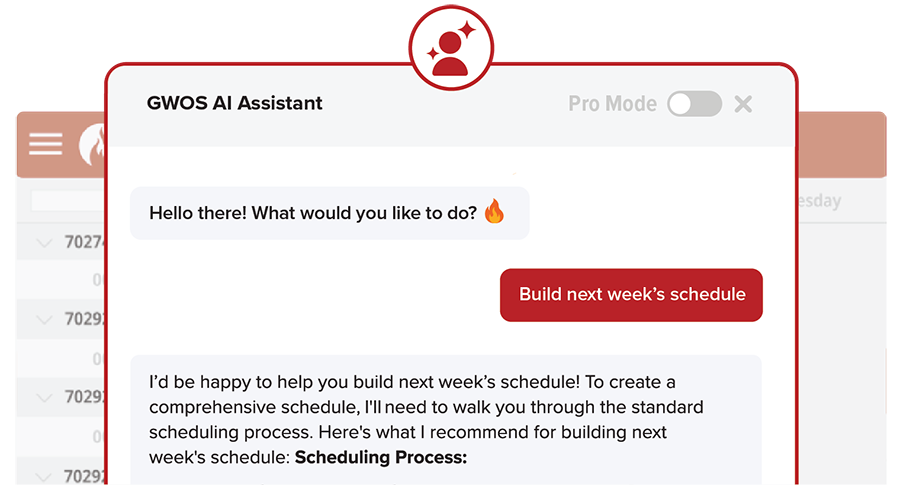Select the partially visible weekday column header

(820, 201)
